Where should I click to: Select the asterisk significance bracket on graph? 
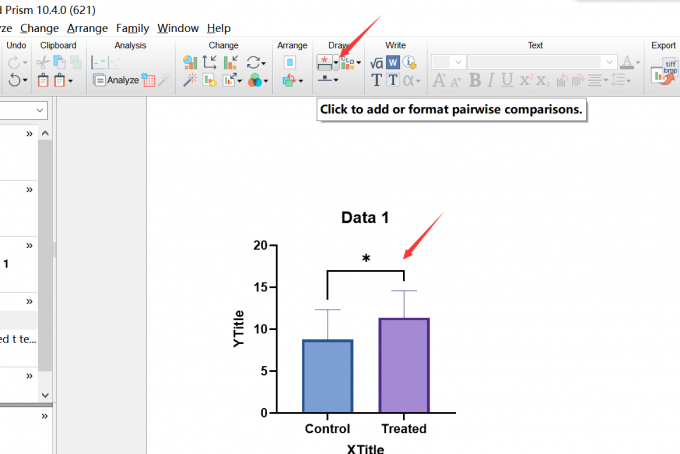[x=366, y=270]
